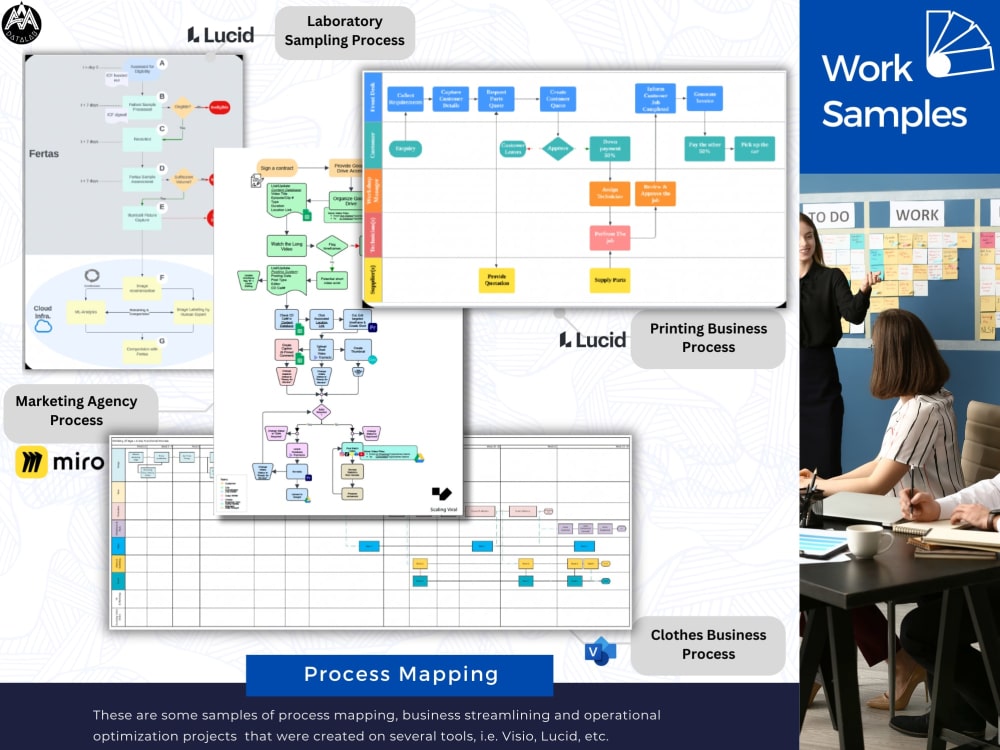This screenshot has width=1000, height=750.
Task: Select the Supplier(s) swimlane header
Action: click(x=373, y=279)
